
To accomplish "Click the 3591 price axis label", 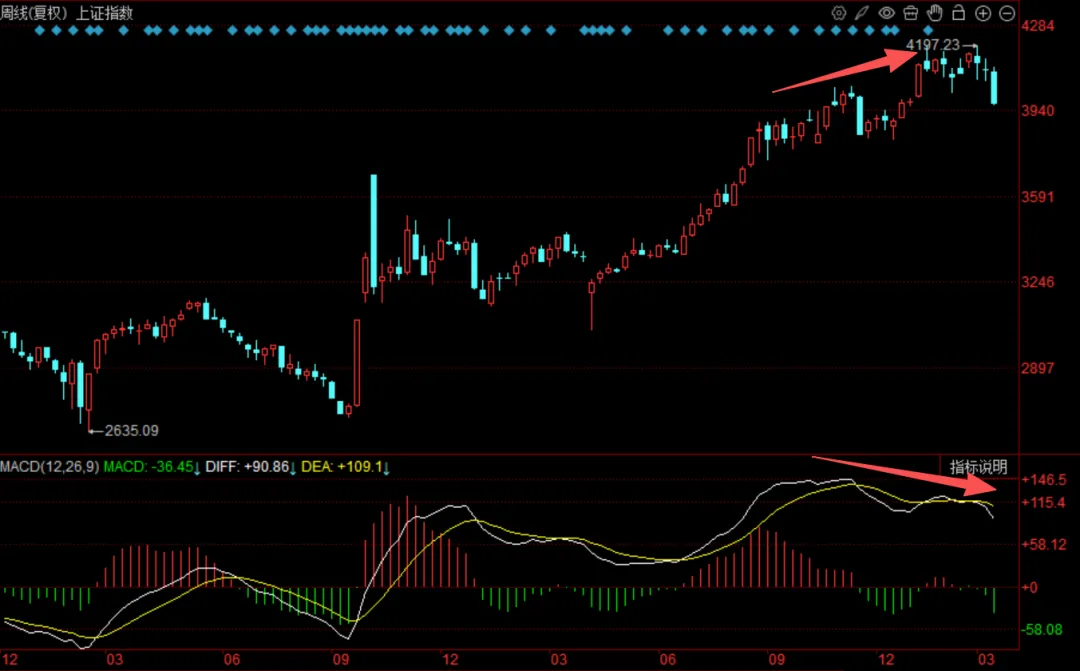I will coord(1038,197).
